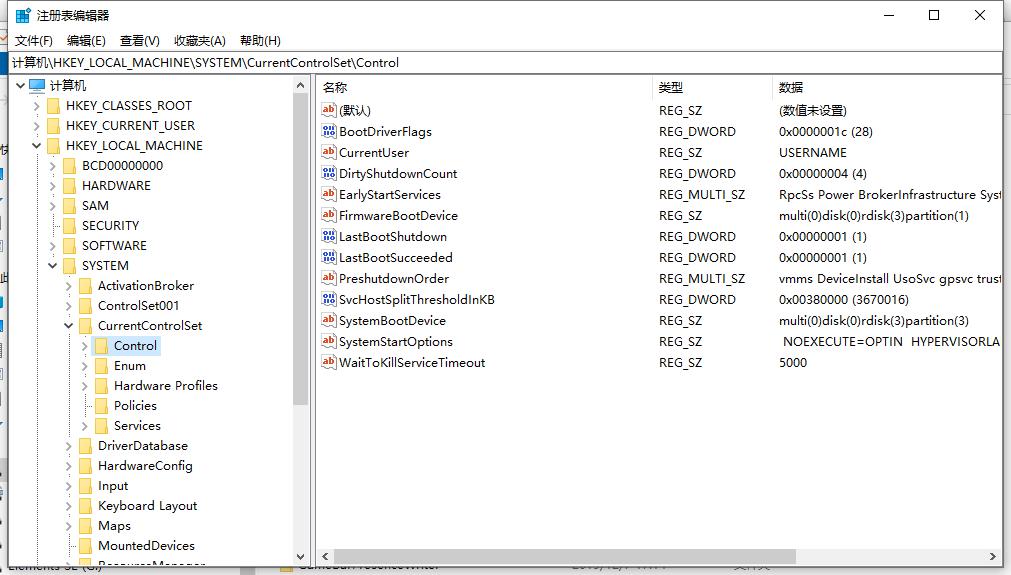Click the 5000 data value
The image size is (1011, 575).
click(792, 362)
